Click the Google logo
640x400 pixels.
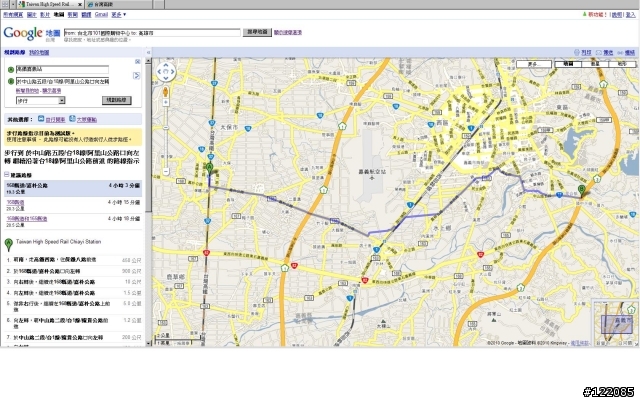click(x=23, y=33)
